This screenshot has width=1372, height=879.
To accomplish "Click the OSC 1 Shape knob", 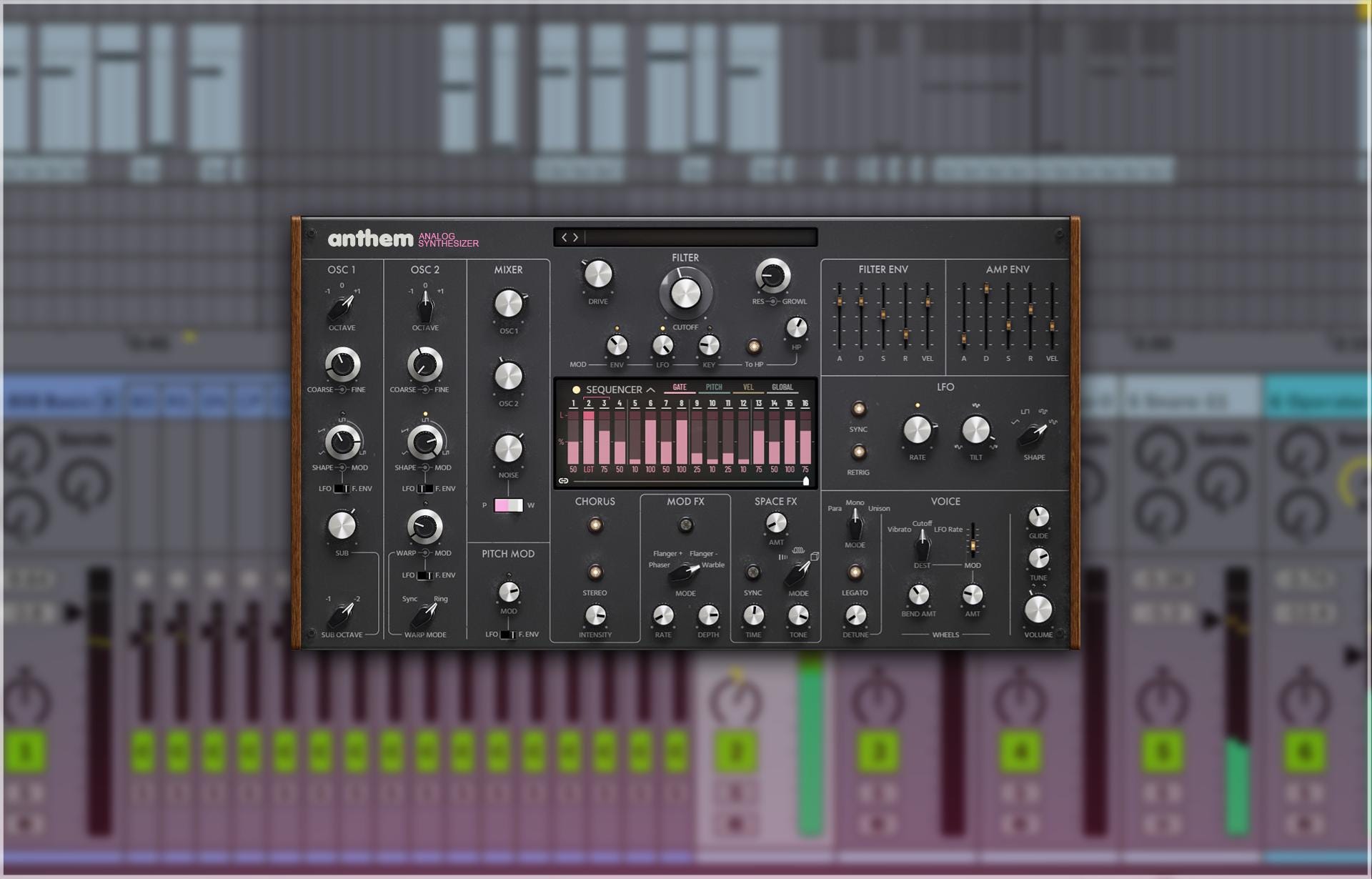I will (342, 442).
